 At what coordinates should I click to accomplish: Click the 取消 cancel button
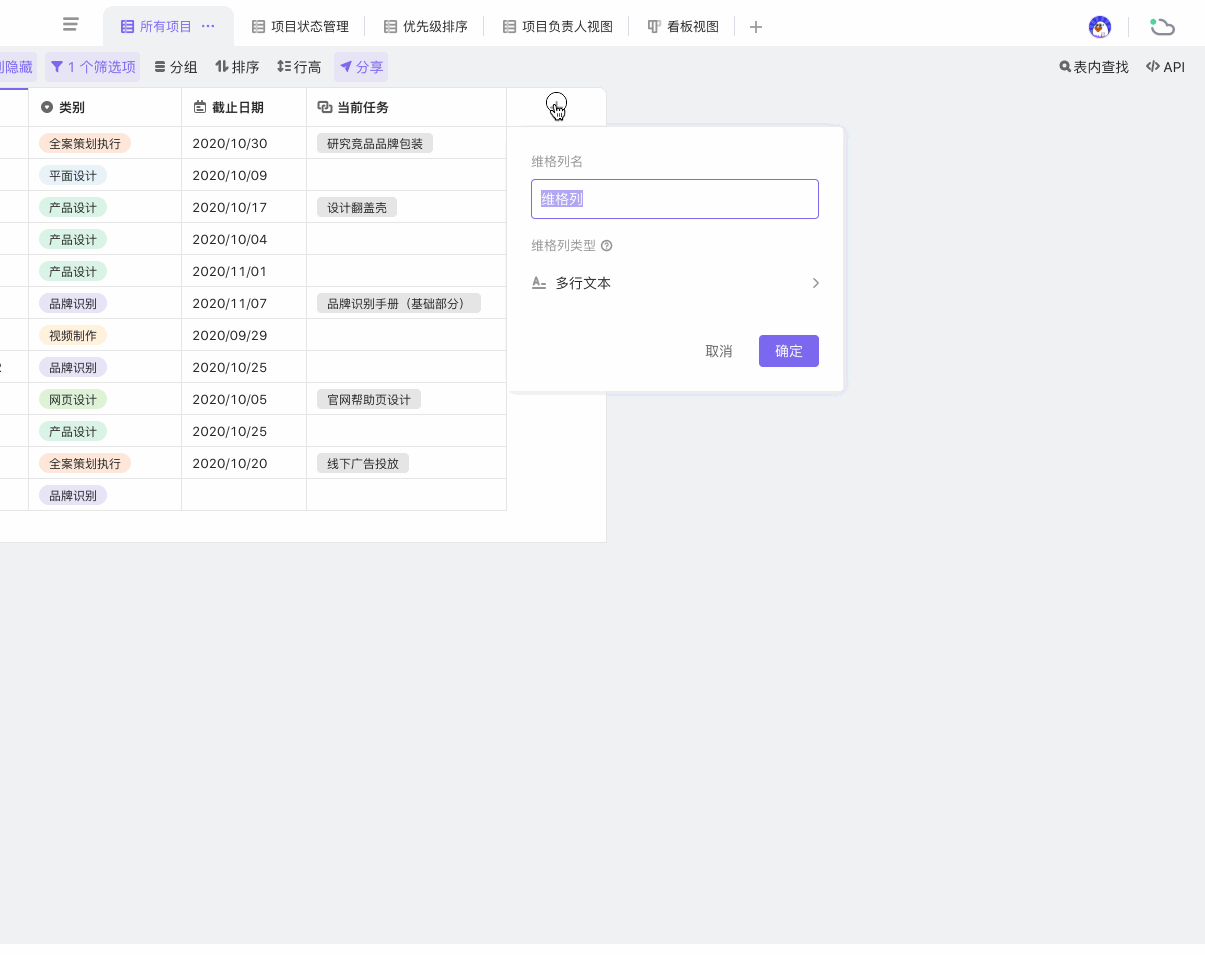click(x=718, y=351)
